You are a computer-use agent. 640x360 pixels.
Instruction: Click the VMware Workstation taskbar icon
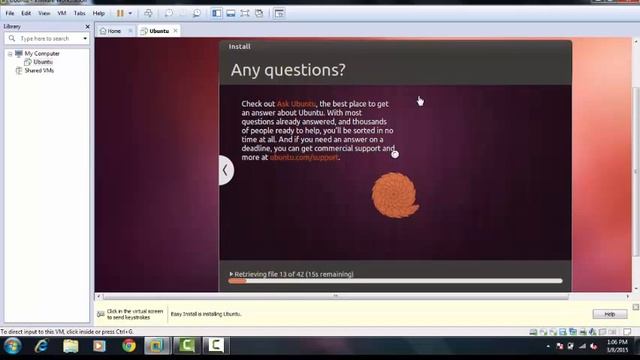pos(157,346)
